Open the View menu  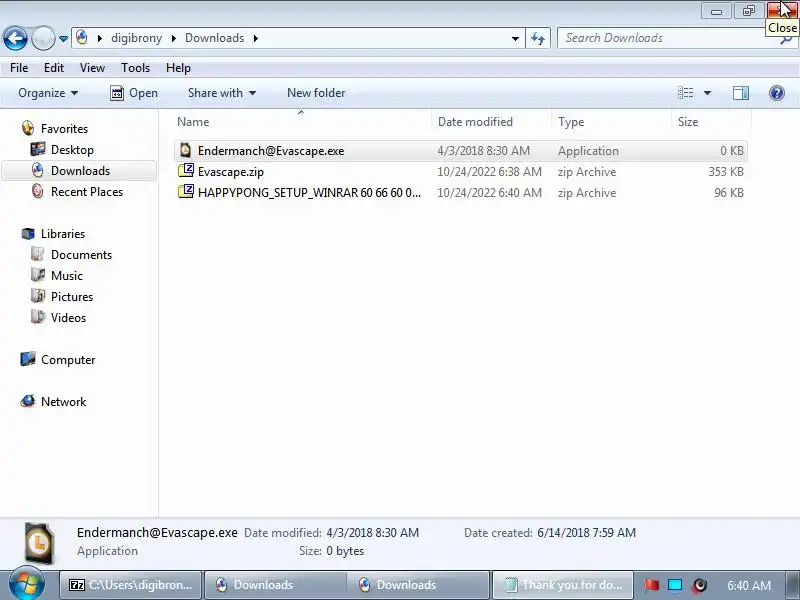point(92,68)
